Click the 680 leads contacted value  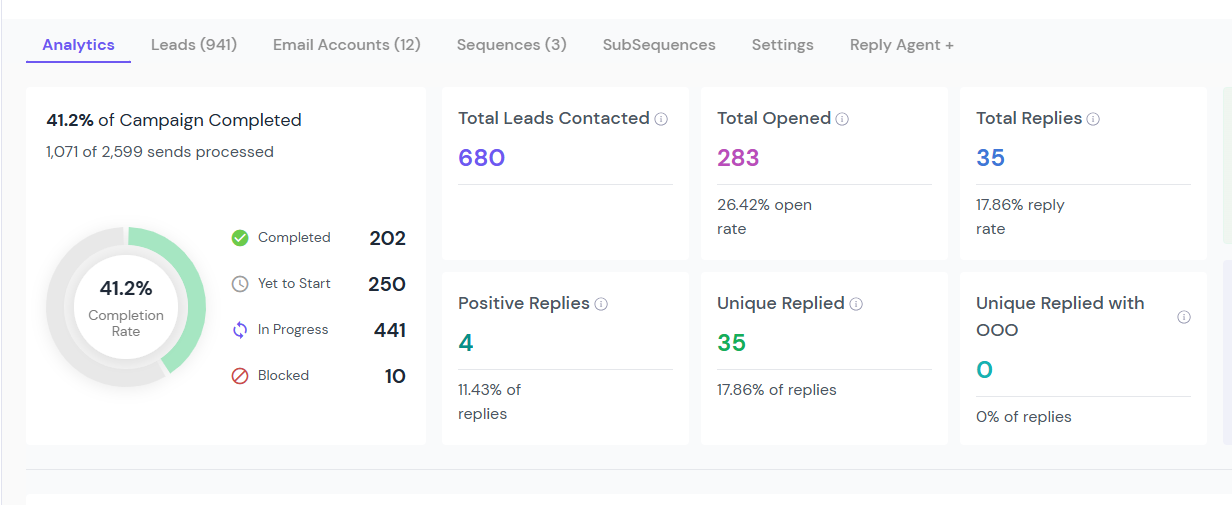[x=482, y=158]
